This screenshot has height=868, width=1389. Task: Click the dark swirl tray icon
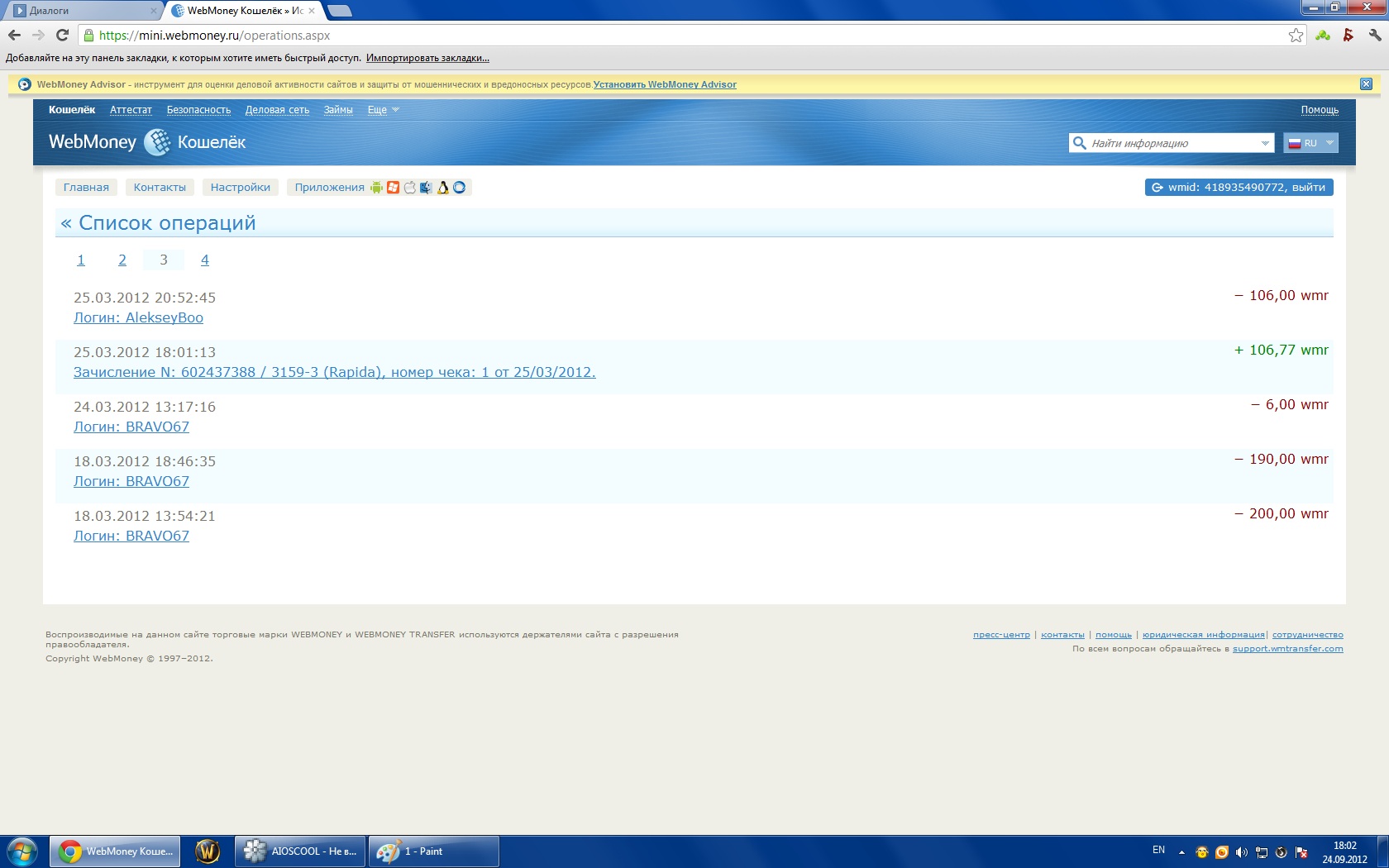(1282, 852)
